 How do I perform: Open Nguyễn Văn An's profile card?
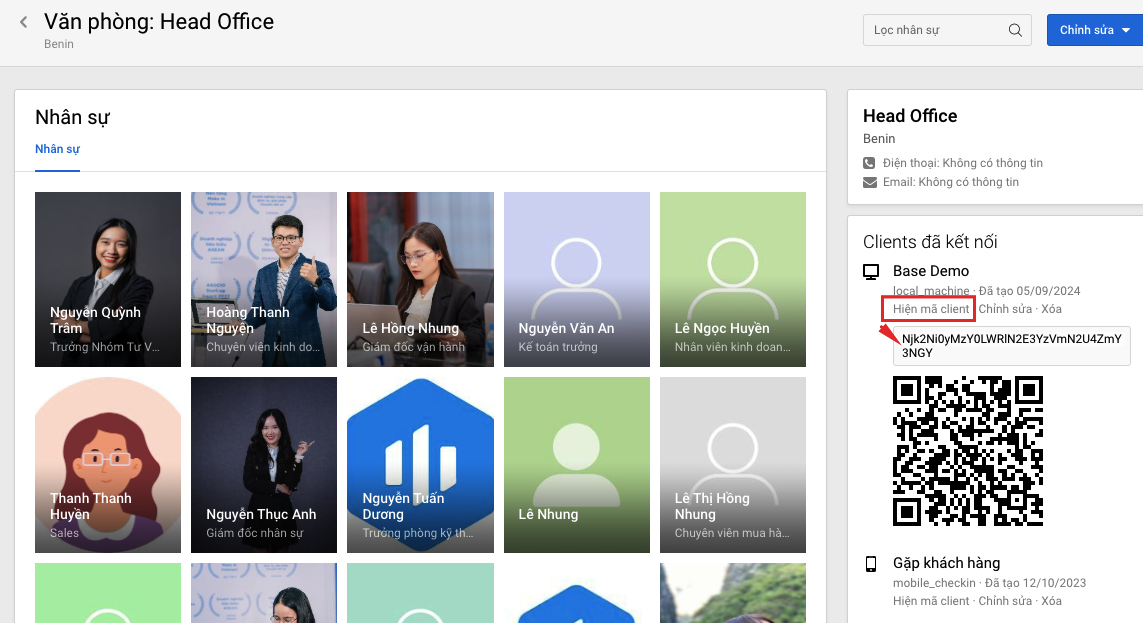point(577,279)
